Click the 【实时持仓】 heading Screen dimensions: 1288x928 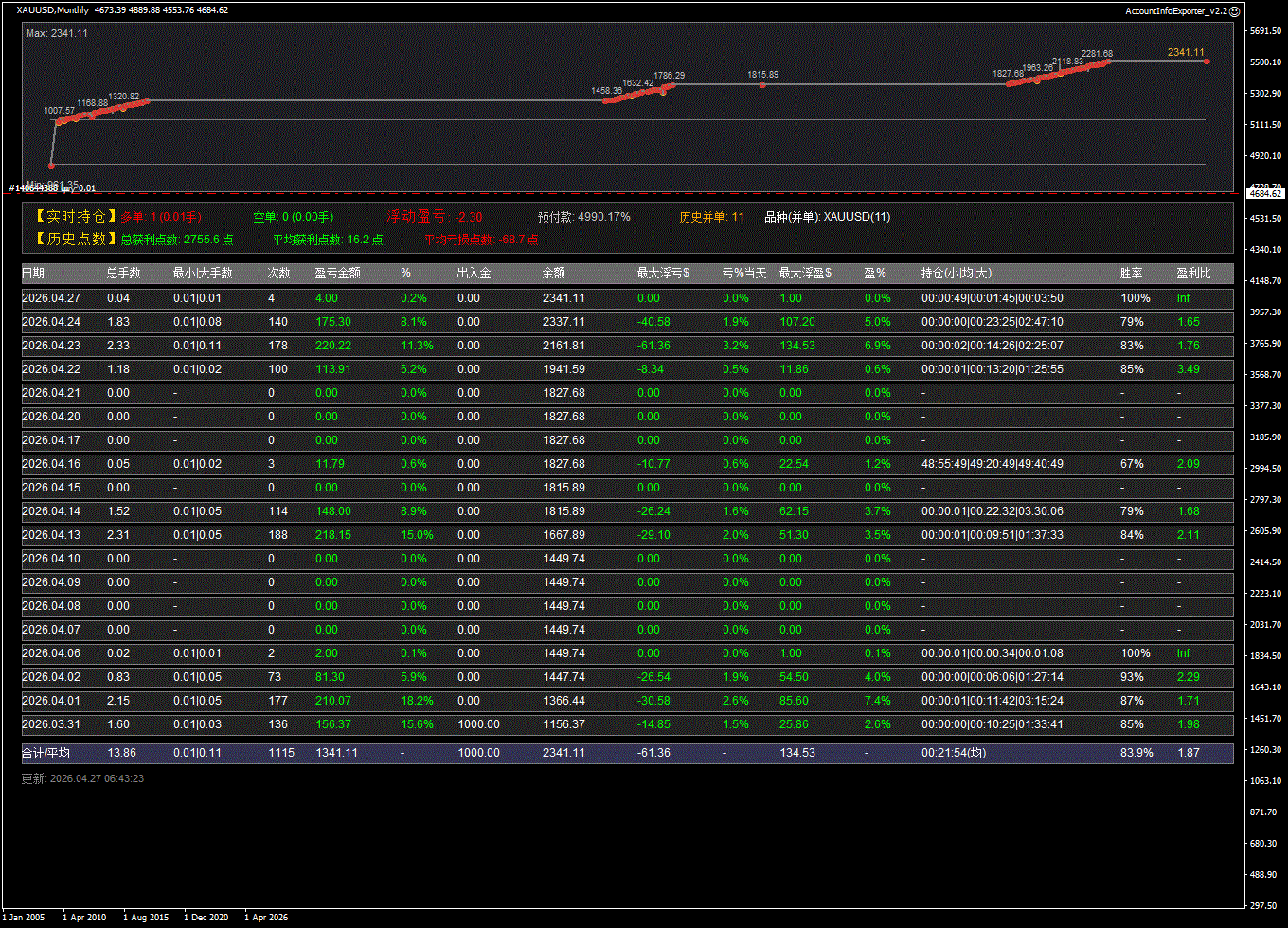pos(75,217)
